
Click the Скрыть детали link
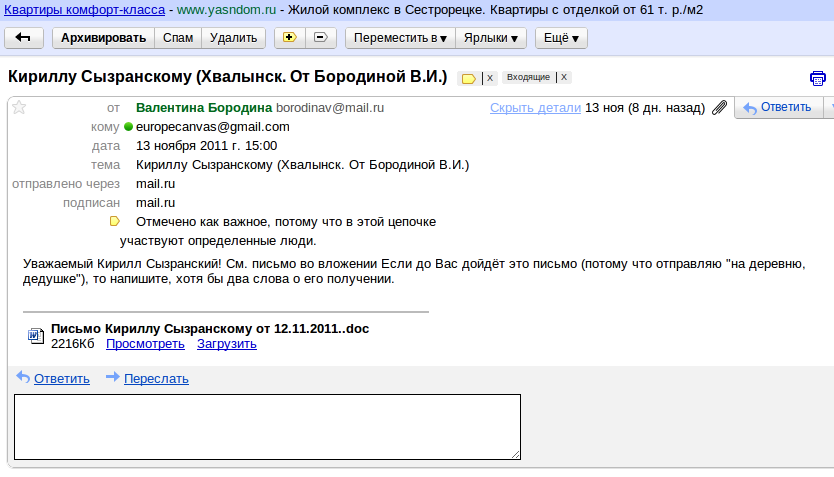pyautogui.click(x=535, y=108)
